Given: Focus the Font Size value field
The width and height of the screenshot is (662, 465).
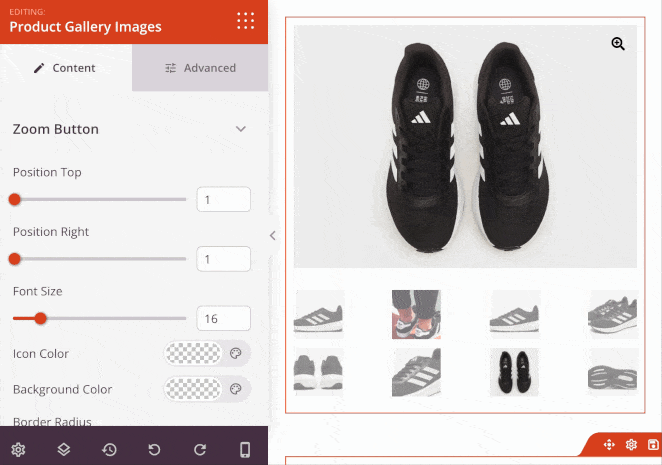Looking at the screenshot, I should tap(223, 318).
